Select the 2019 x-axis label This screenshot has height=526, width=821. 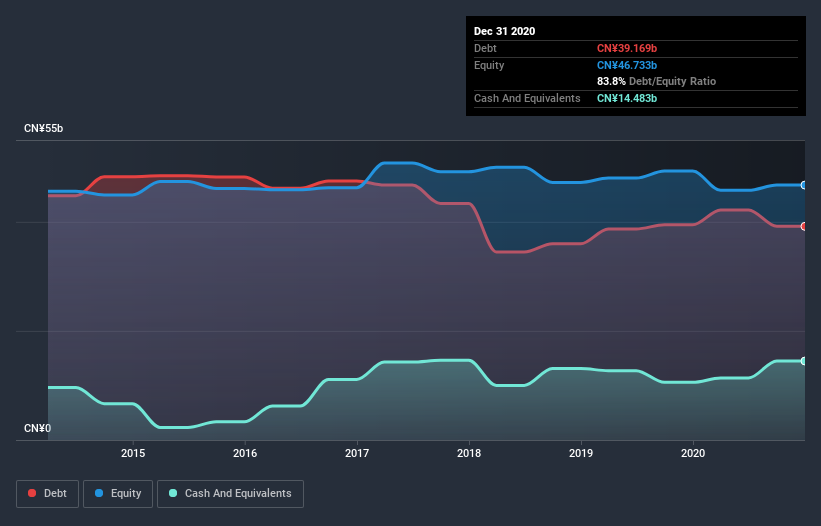tap(581, 453)
